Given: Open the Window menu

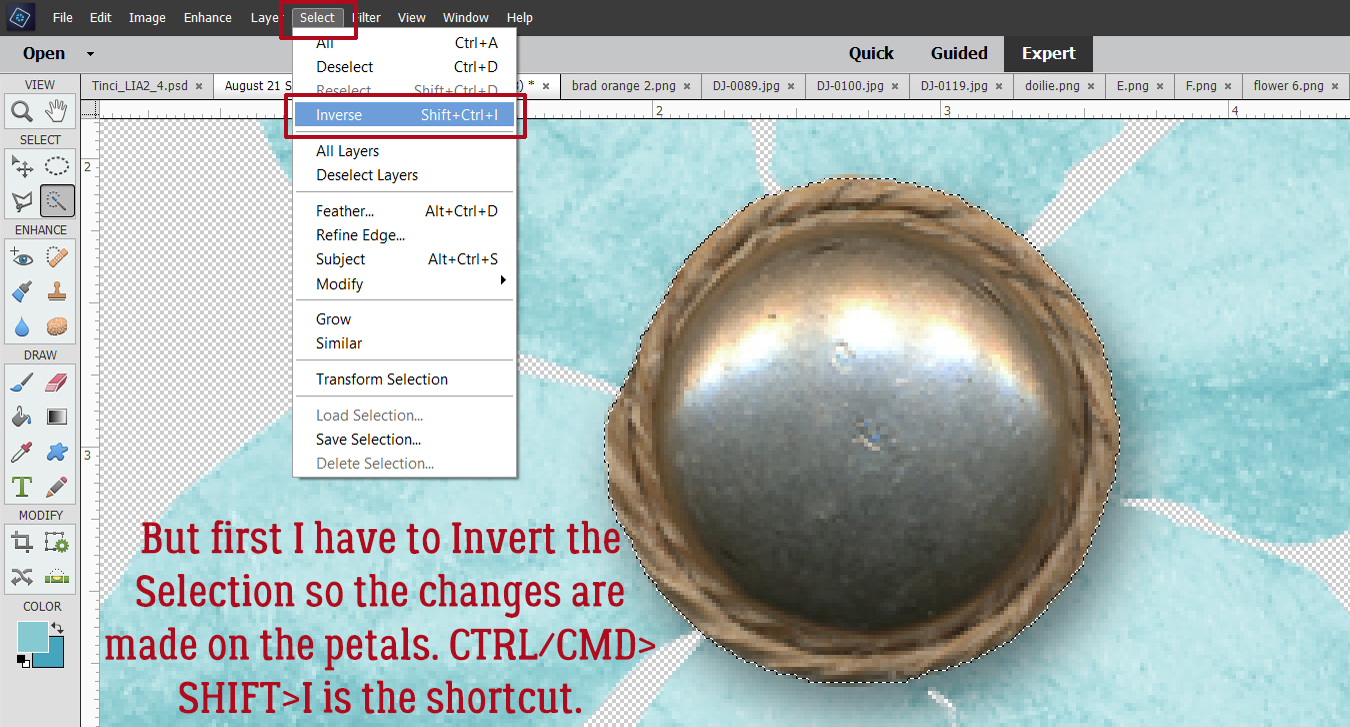Looking at the screenshot, I should point(466,18).
